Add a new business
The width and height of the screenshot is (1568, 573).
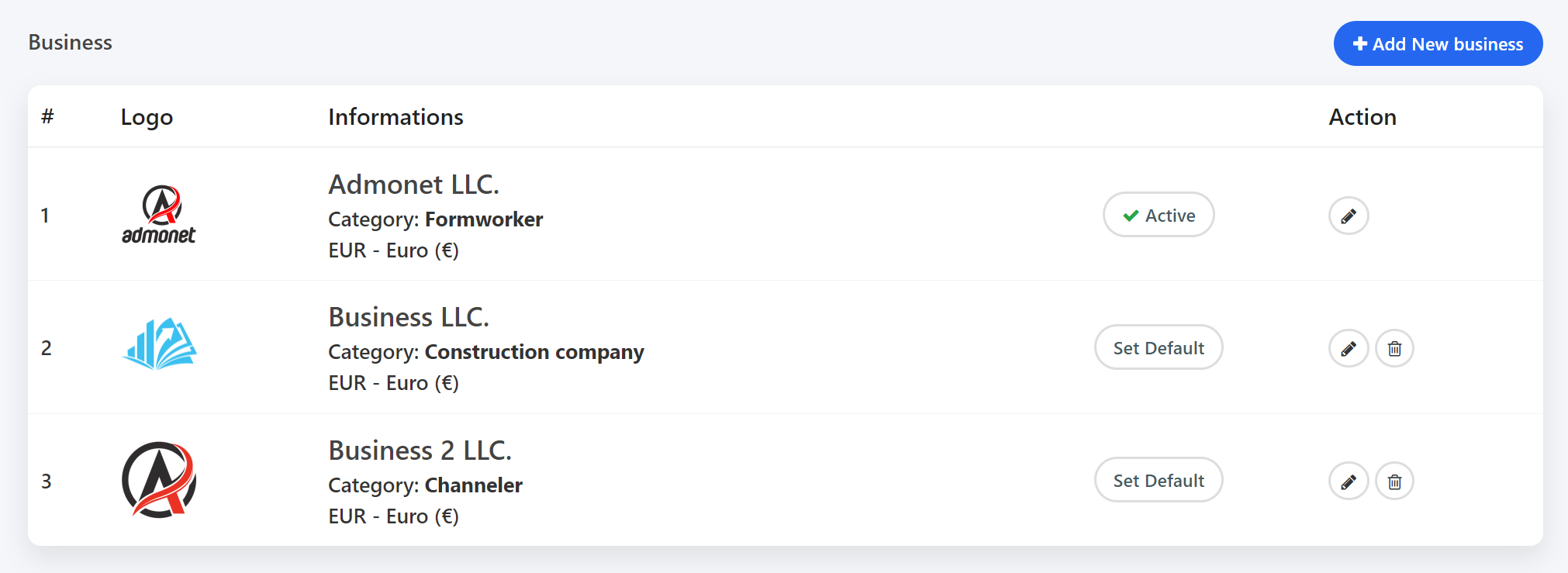[1438, 43]
